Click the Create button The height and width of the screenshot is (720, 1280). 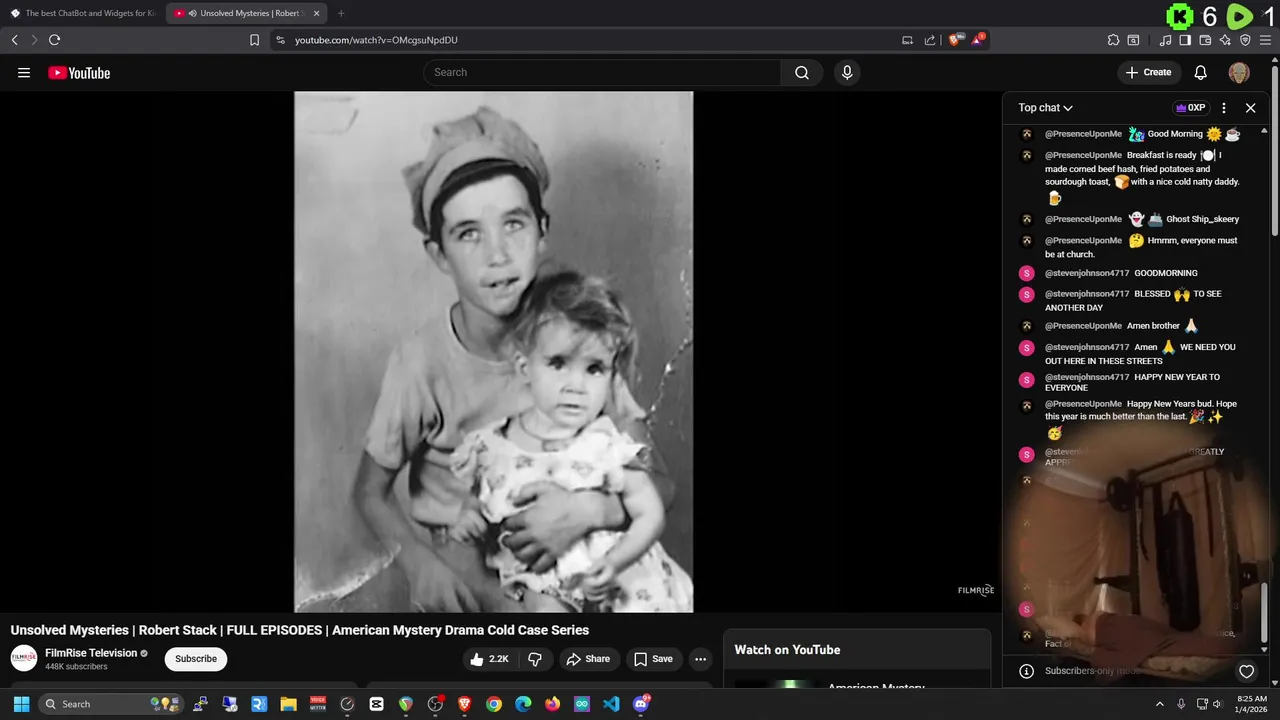(1148, 72)
